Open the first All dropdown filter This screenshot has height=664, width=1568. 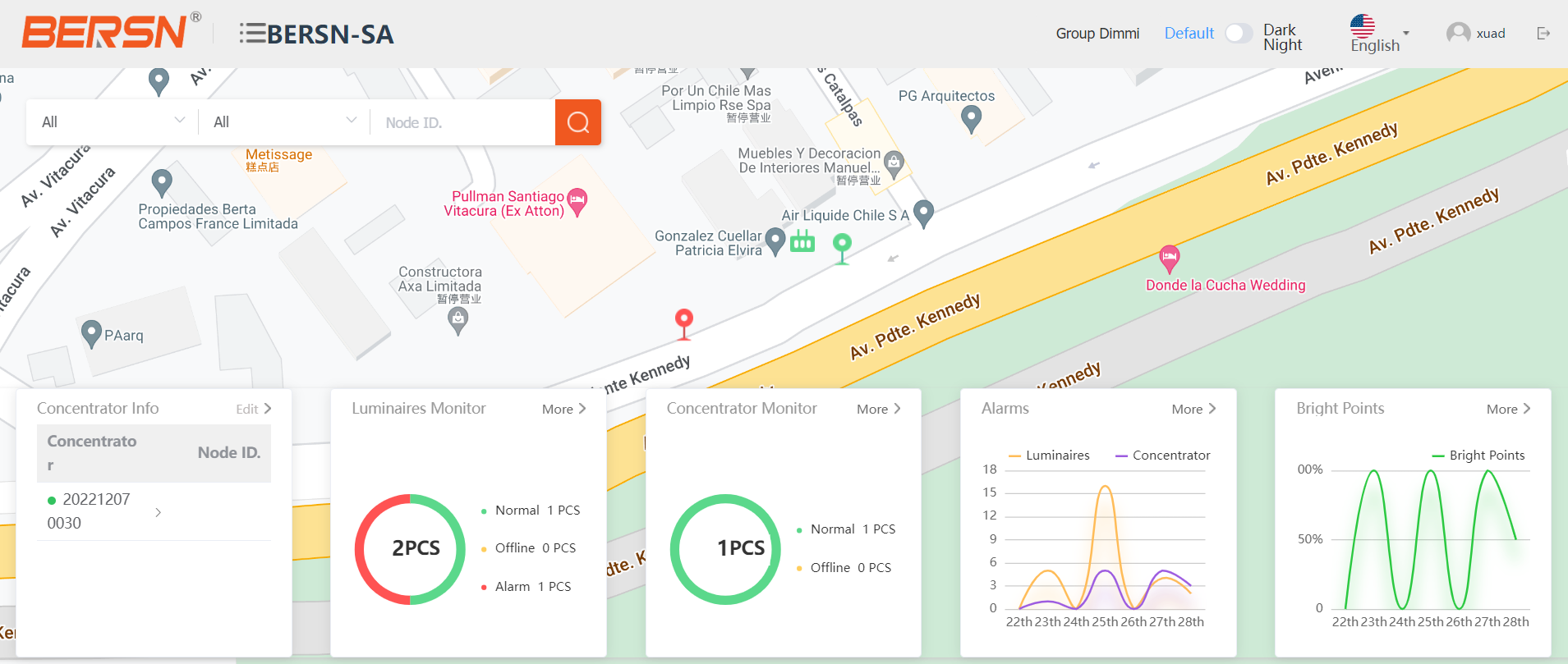(113, 122)
